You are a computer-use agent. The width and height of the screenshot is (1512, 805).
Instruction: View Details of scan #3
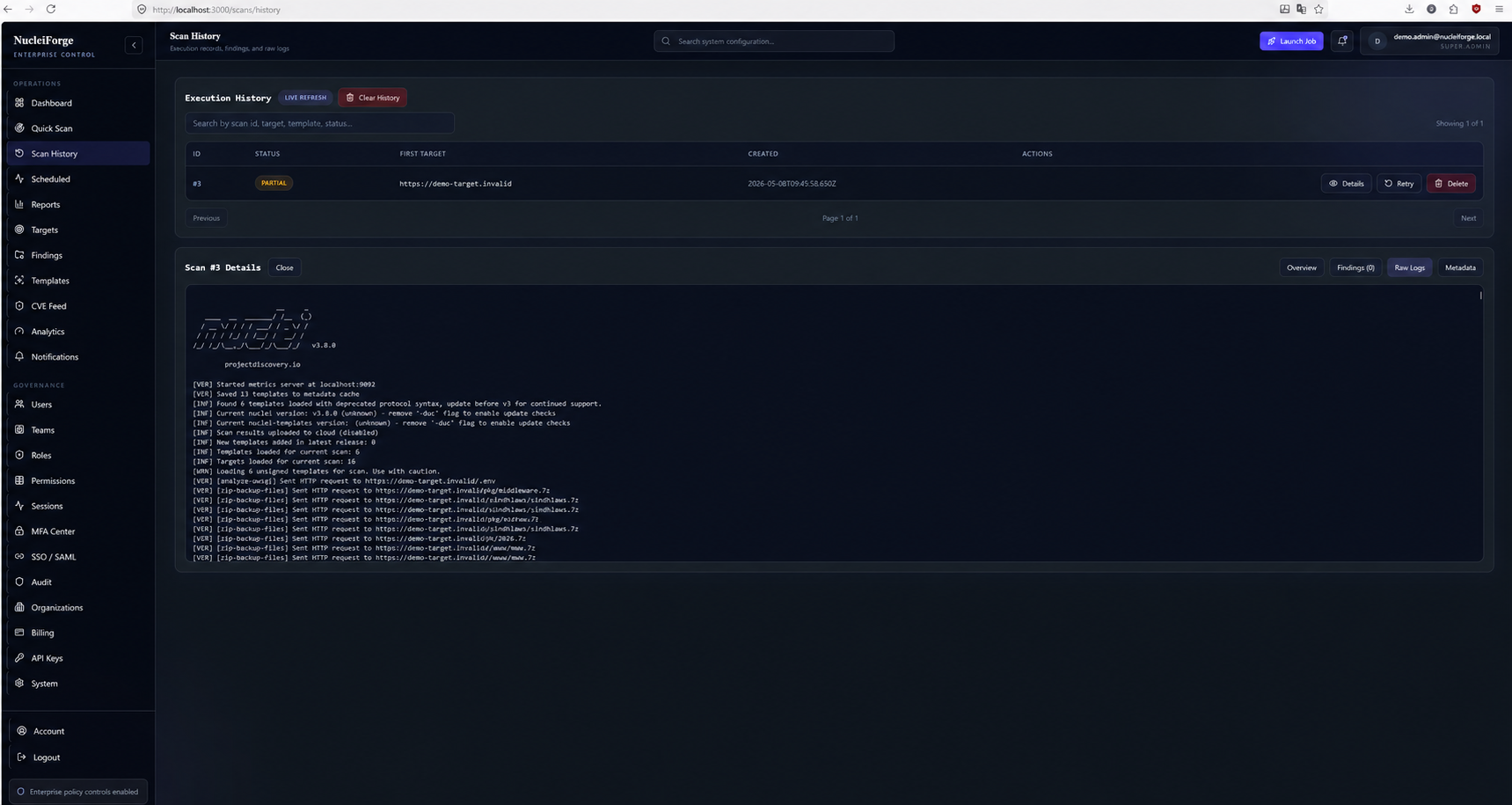pos(1346,183)
